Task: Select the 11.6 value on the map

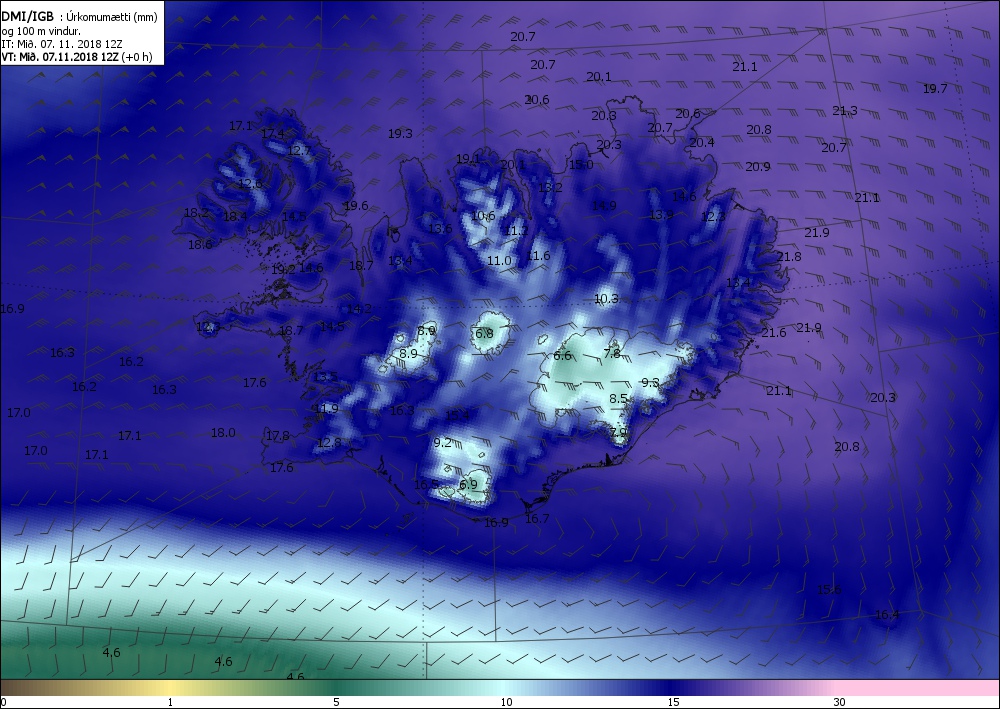Action: click(x=538, y=256)
